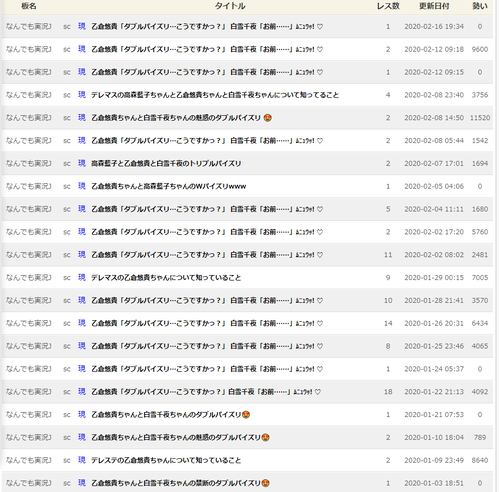Image resolution: width=499 pixels, height=492 pixels.
Task: Sort by the レス数 column header
Action: (388, 6)
